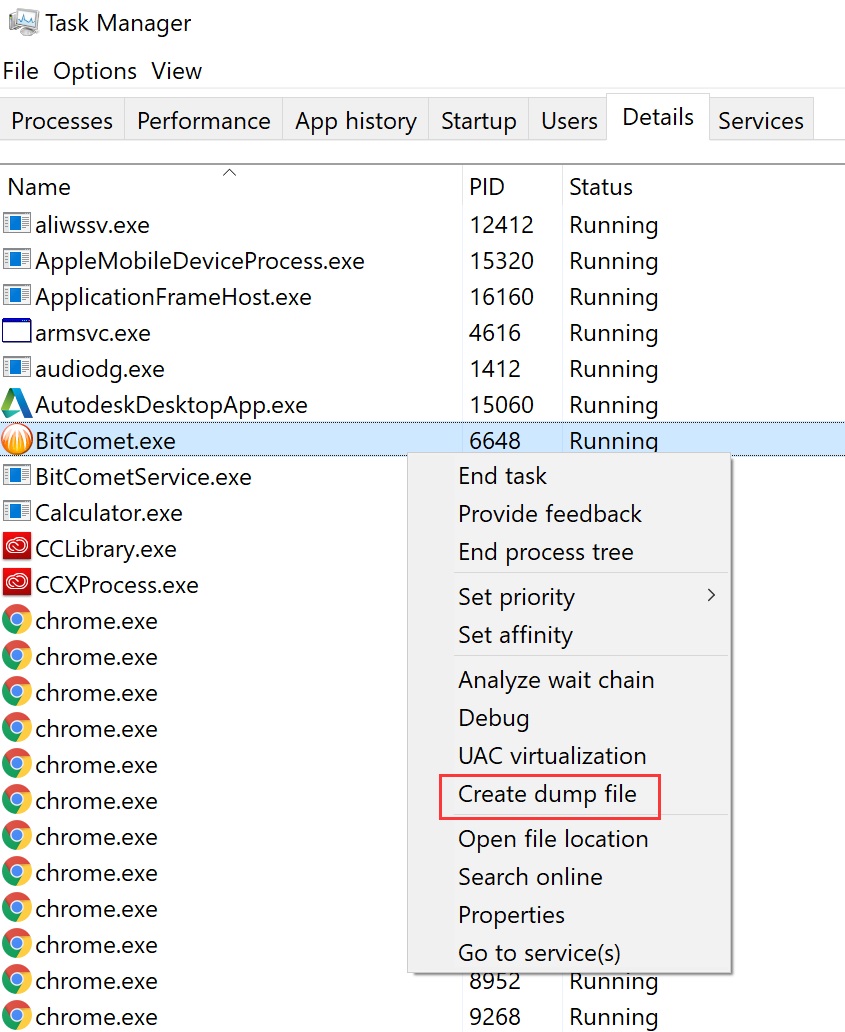Click PID value 15060
This screenshot has width=845, height=1032.
(x=501, y=405)
